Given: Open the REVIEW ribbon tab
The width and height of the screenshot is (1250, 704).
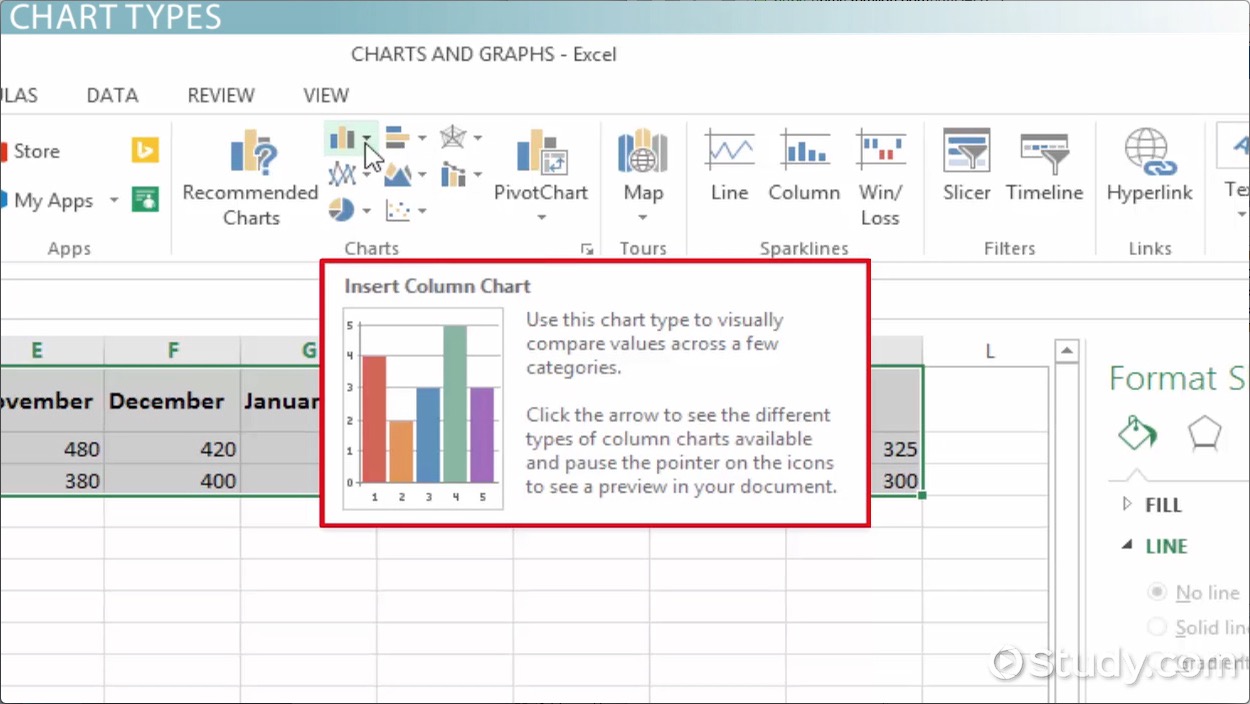Looking at the screenshot, I should coord(221,95).
